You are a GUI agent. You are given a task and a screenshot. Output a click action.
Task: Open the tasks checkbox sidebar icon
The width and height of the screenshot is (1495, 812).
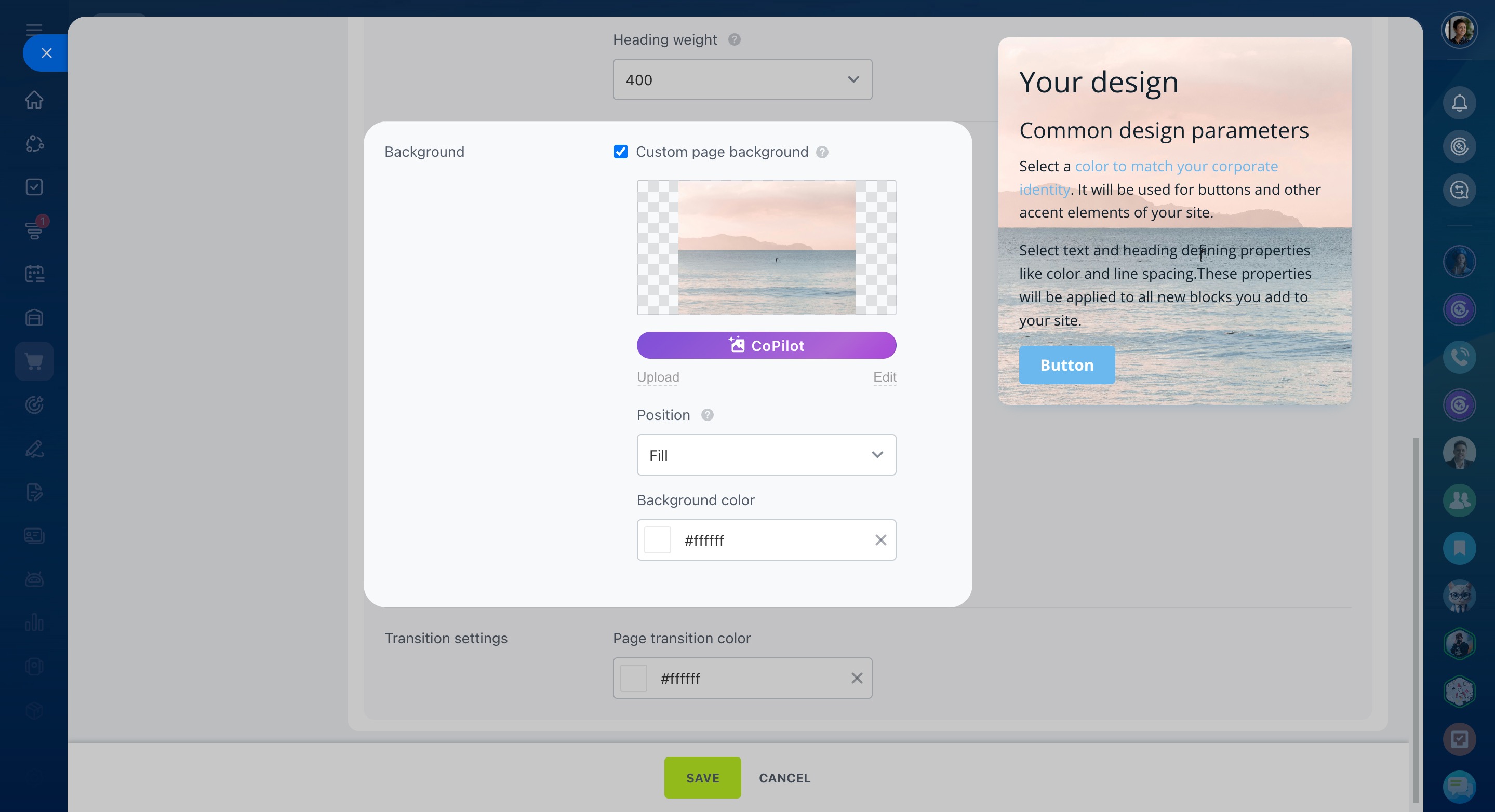tap(34, 187)
